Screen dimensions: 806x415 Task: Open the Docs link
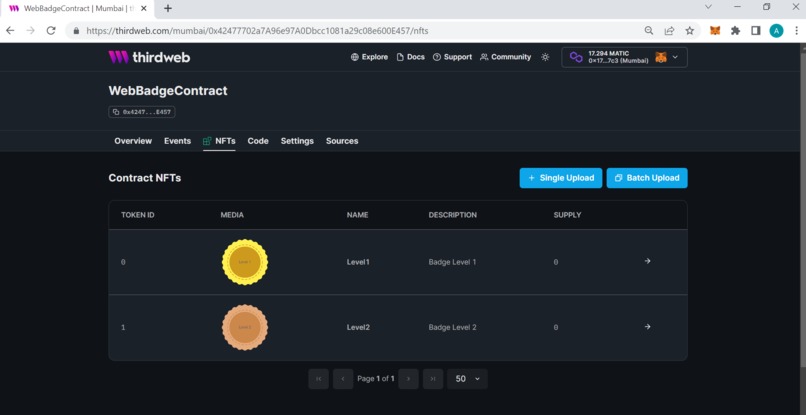point(410,57)
